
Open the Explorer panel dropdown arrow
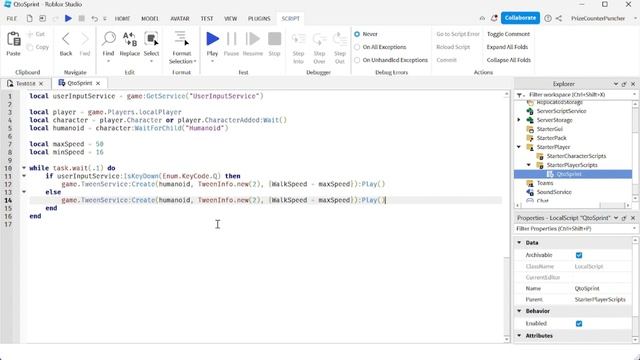616,84
